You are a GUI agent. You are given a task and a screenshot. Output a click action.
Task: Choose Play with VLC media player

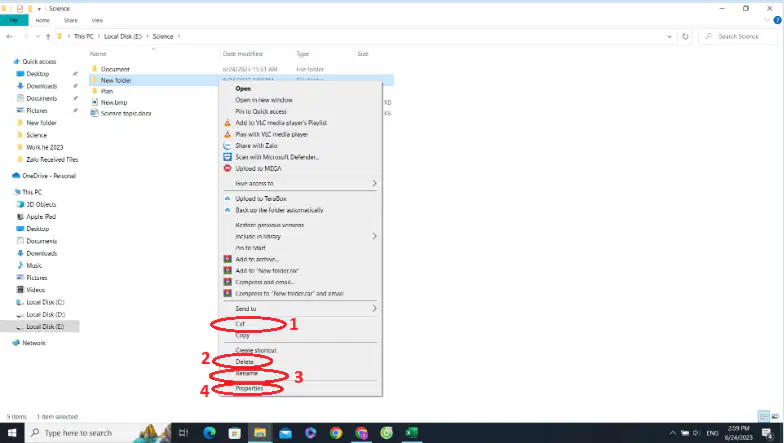272,134
